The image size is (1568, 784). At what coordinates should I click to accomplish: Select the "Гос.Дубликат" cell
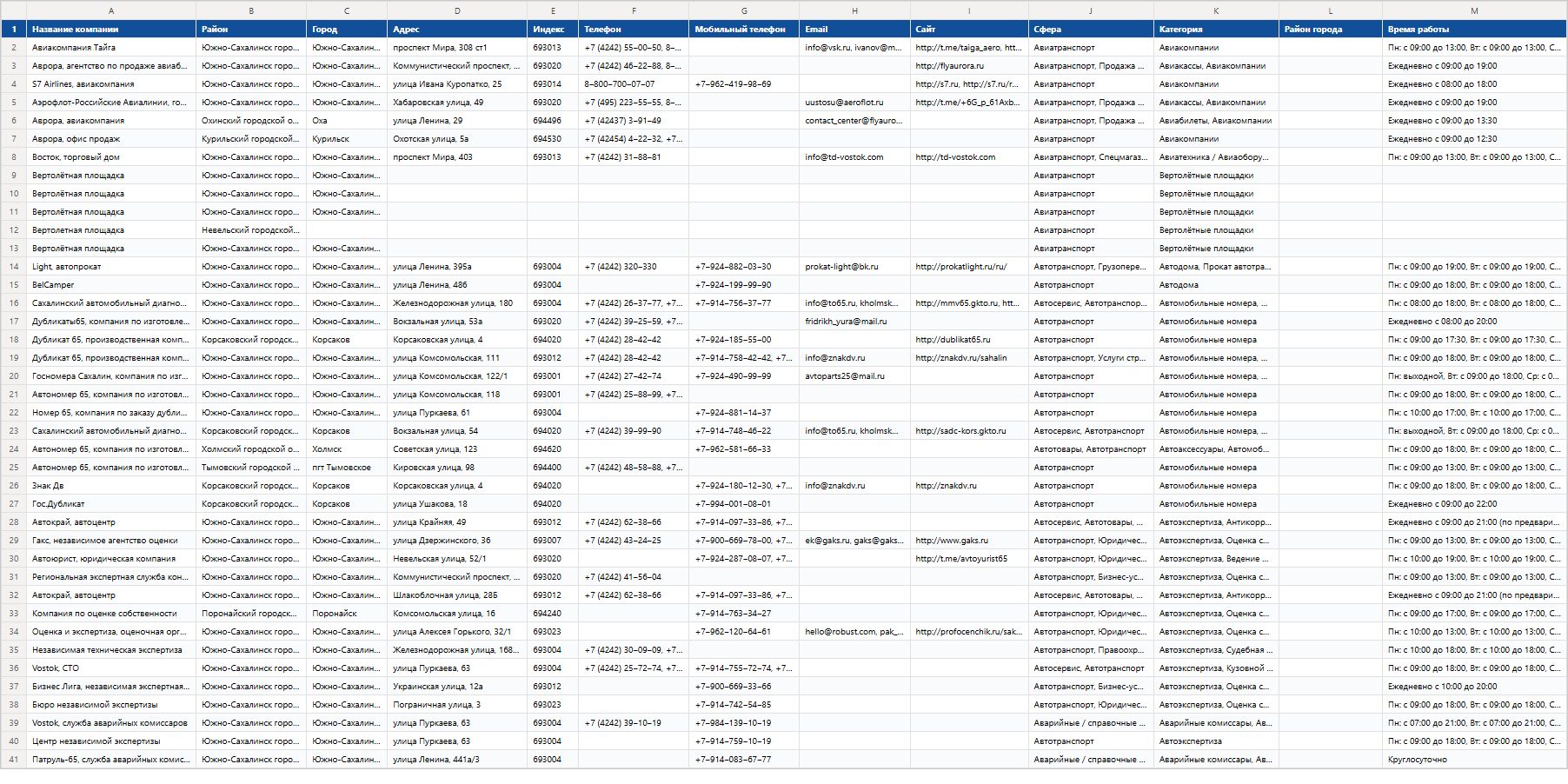111,504
